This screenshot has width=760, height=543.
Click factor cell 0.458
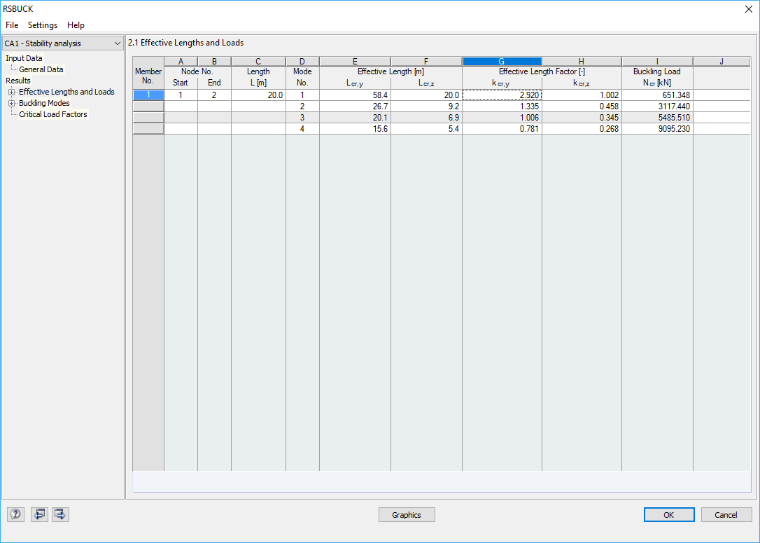[581, 106]
